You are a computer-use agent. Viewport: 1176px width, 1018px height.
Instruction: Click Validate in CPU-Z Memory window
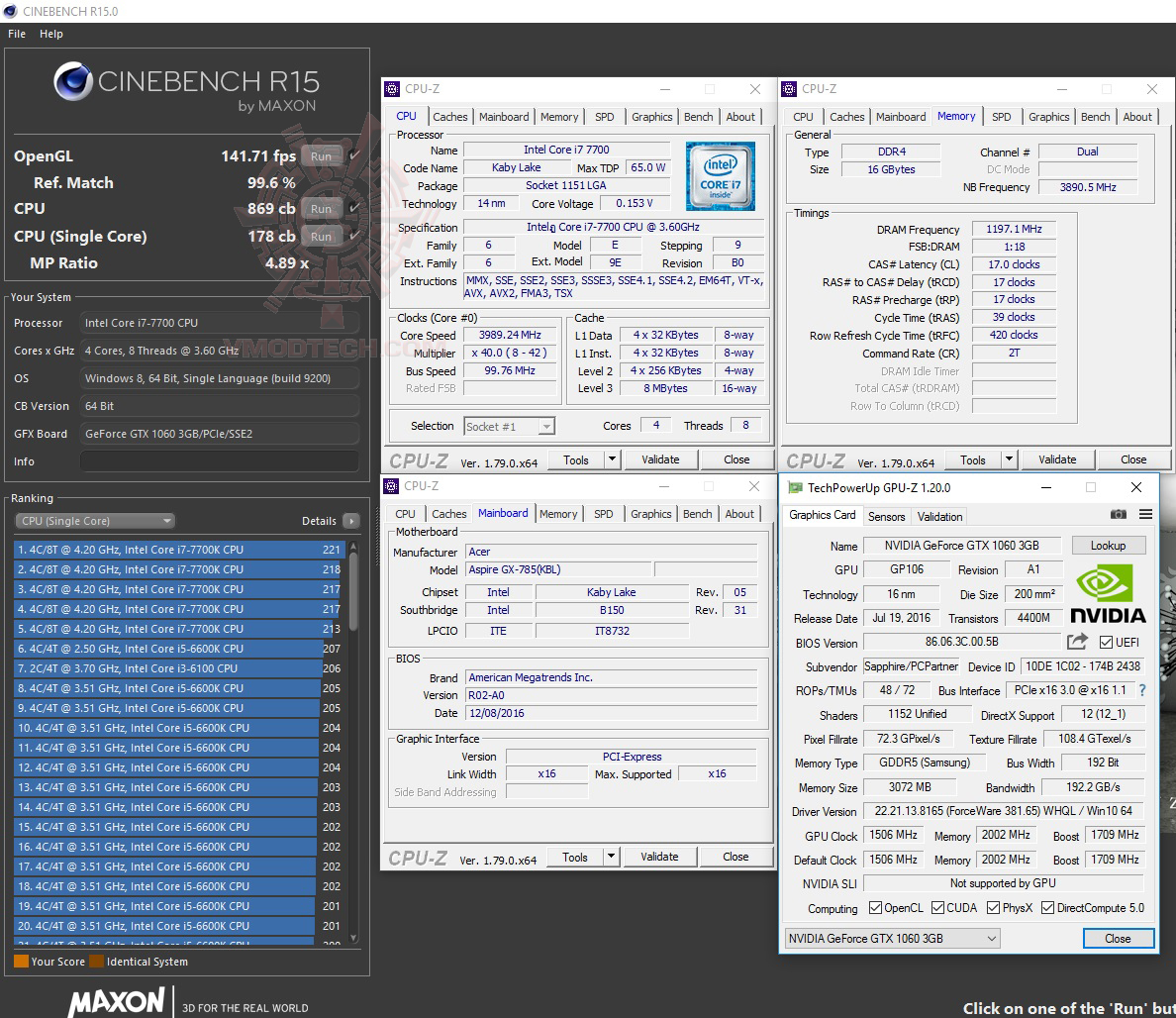1057,459
